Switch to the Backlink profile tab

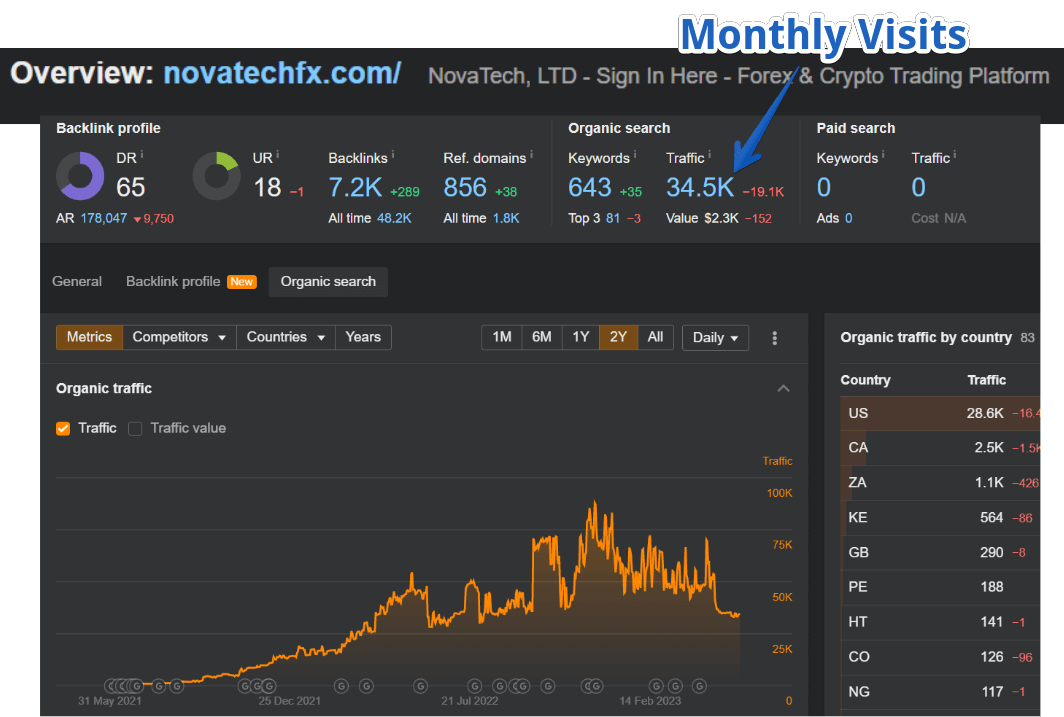coord(173,282)
